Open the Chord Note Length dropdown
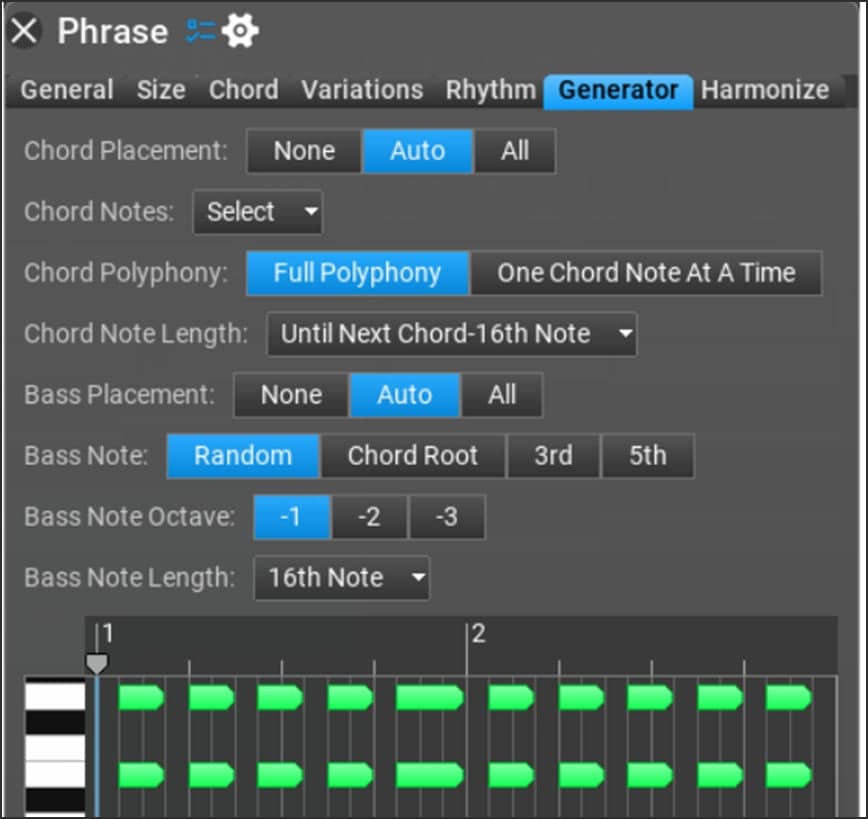Screen dimensions: 868x819 451,334
